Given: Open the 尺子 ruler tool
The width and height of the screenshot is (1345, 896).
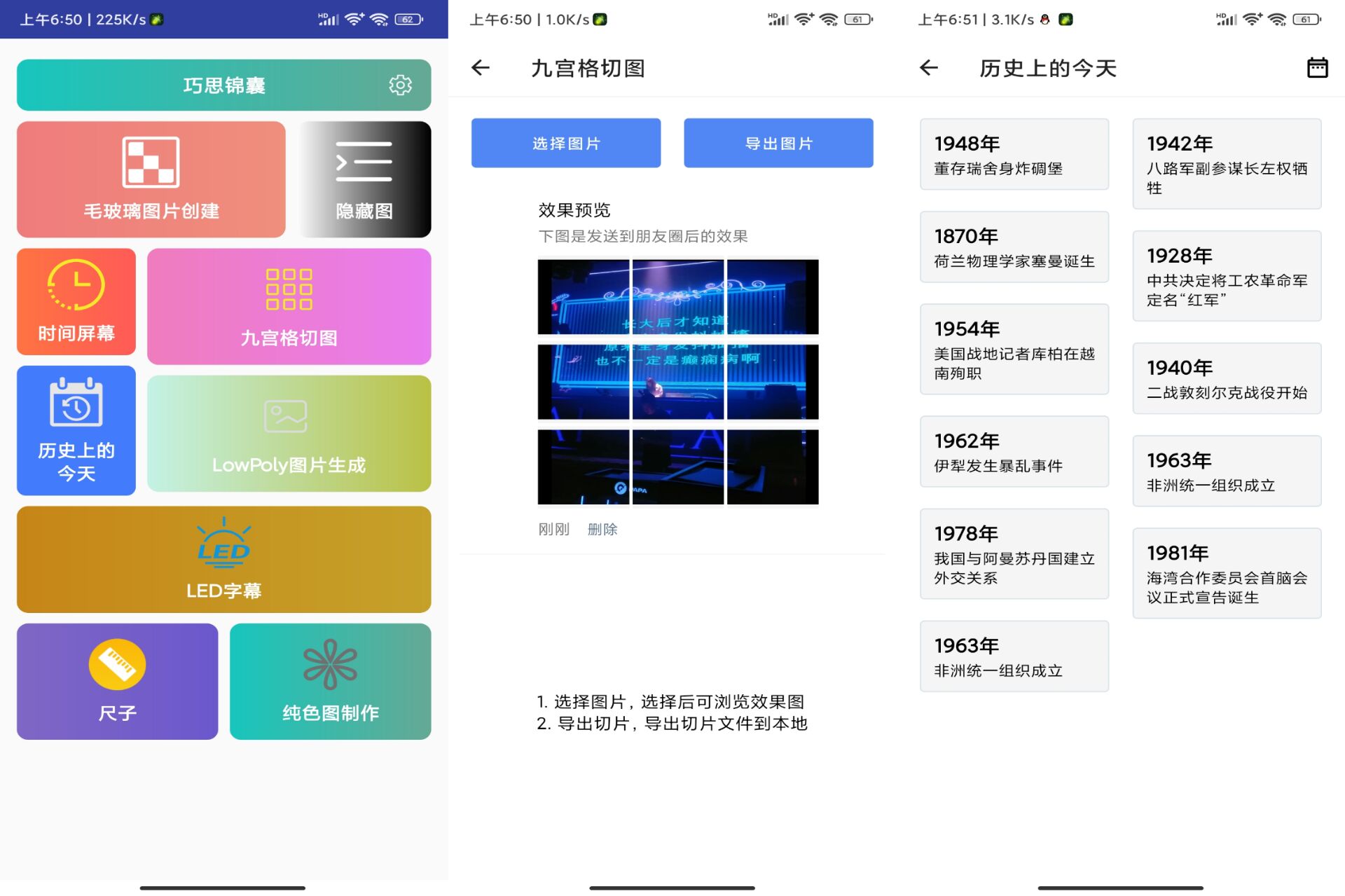Looking at the screenshot, I should [117, 681].
